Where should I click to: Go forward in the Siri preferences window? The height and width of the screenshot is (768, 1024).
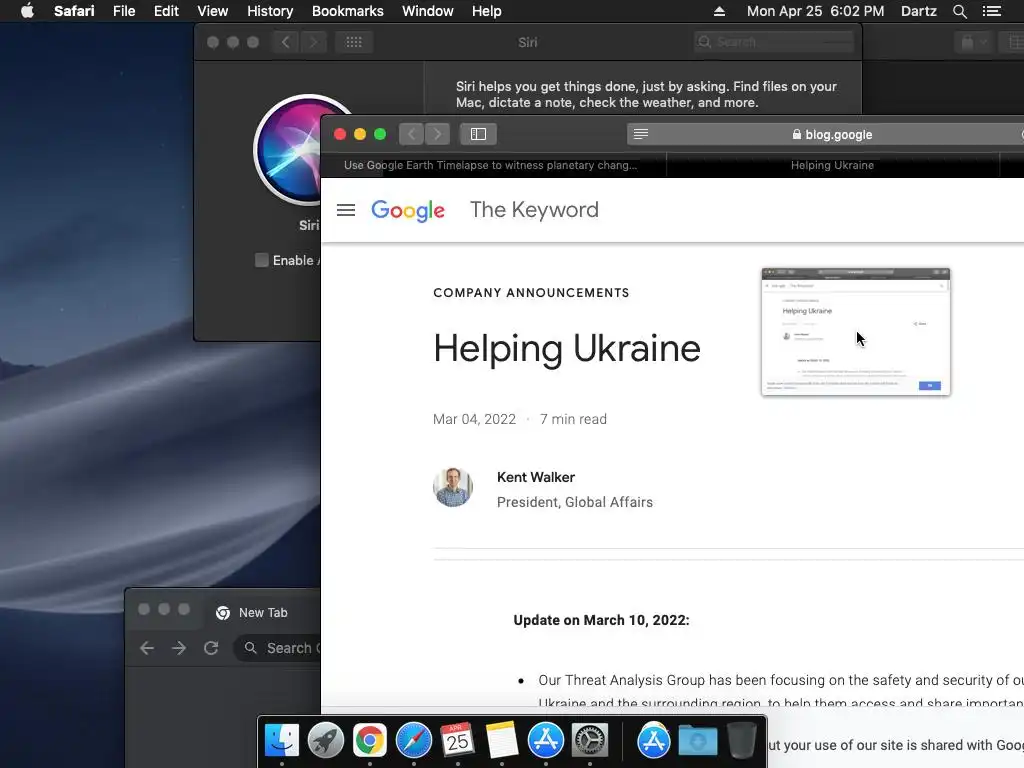point(313,42)
